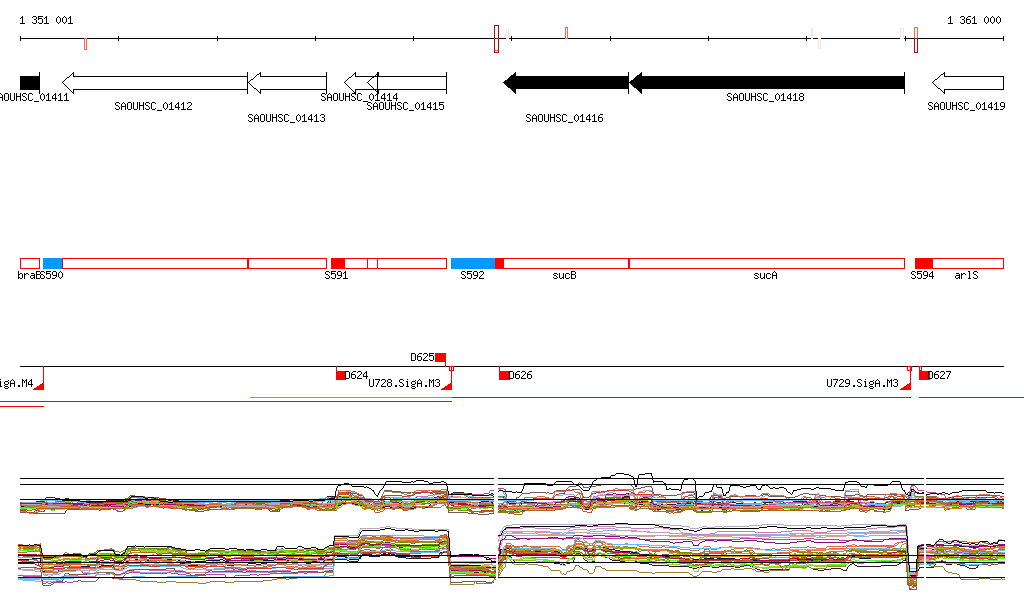Click the U729.SigA.M3 label
Viewport: 1024px width, 611px height.
(862, 383)
